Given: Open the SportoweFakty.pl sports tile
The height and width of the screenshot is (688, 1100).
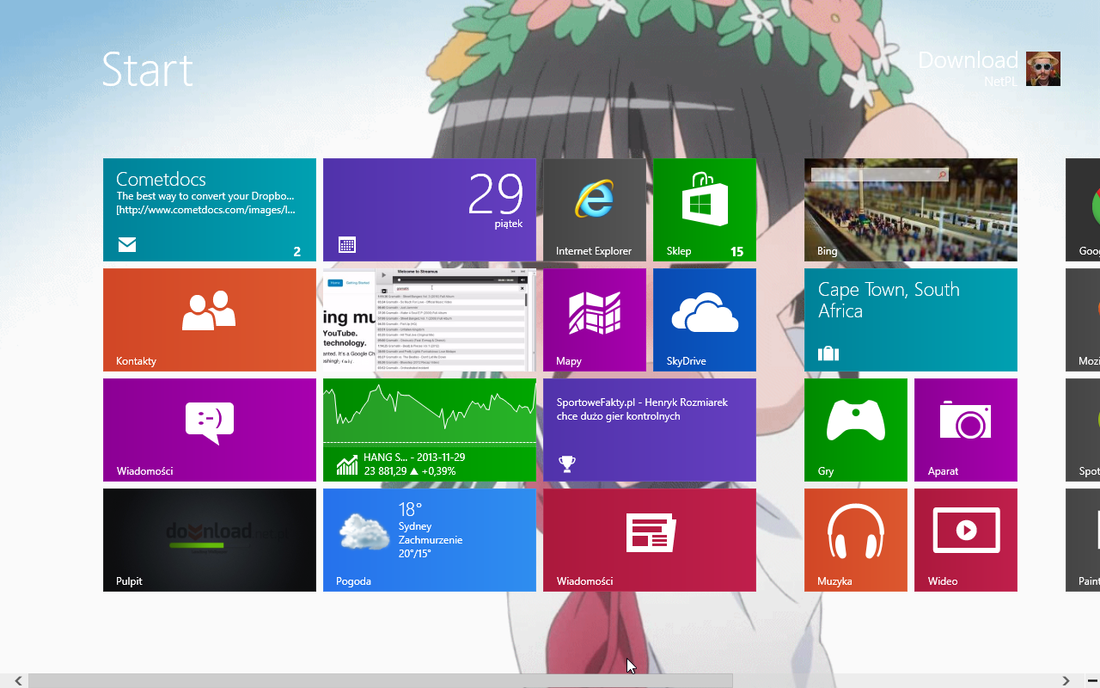Looking at the screenshot, I should [650, 430].
